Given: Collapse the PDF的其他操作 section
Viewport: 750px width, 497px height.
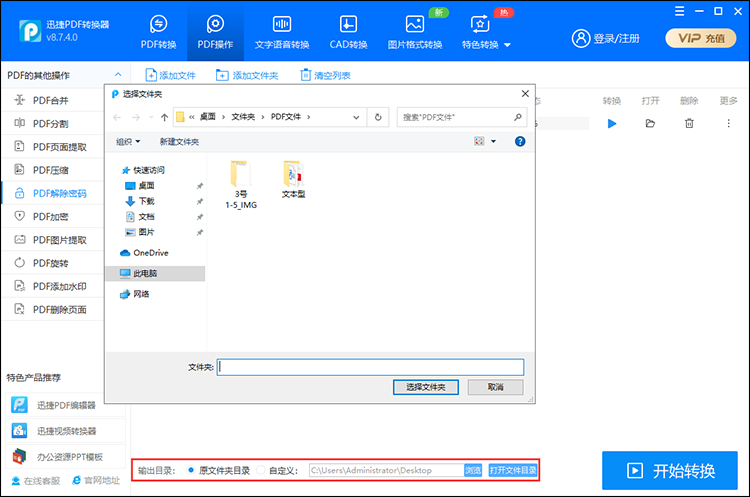Looking at the screenshot, I should click(x=118, y=75).
